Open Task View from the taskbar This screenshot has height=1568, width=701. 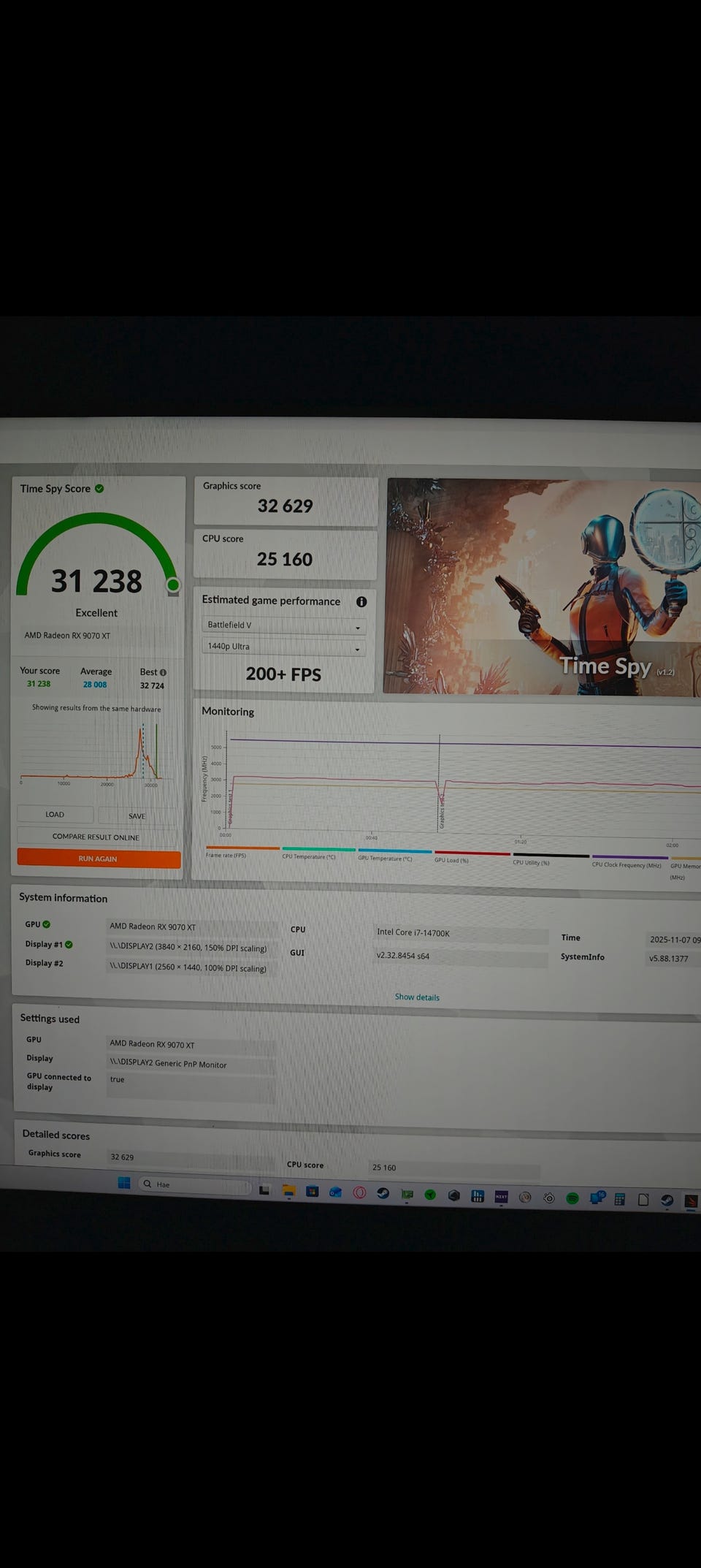click(x=264, y=1190)
